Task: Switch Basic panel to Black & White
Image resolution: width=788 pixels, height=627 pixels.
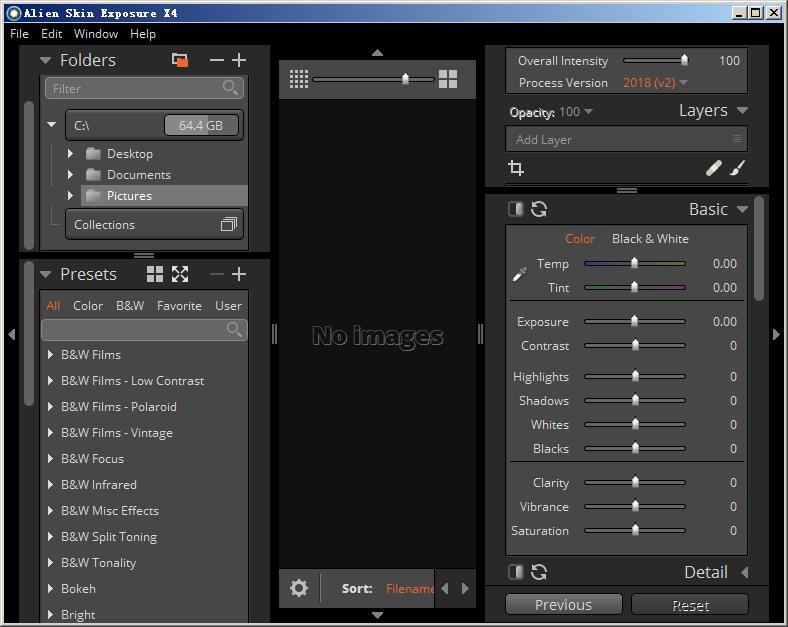Action: (x=650, y=239)
